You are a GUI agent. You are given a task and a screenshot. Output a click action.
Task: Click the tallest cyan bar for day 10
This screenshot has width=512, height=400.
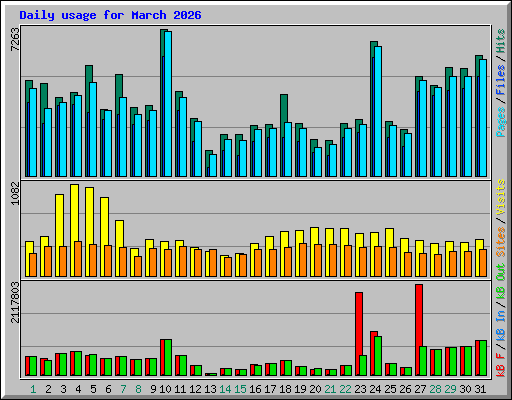pos(168,104)
